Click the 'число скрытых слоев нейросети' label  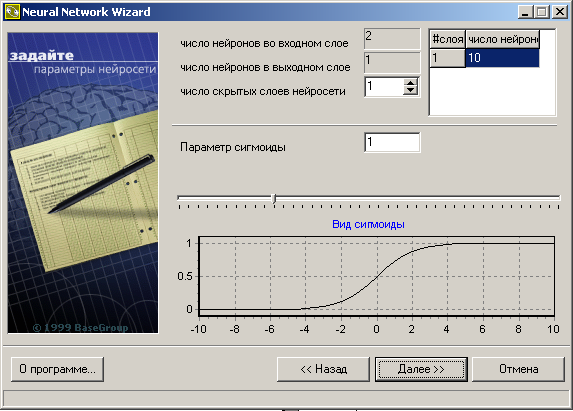[263, 91]
